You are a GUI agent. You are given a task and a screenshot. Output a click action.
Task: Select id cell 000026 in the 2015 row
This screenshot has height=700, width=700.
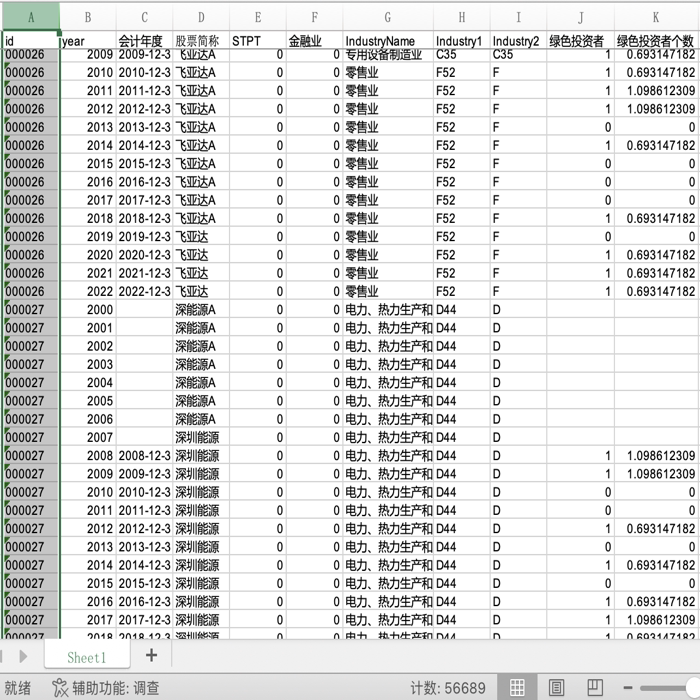pos(31,164)
